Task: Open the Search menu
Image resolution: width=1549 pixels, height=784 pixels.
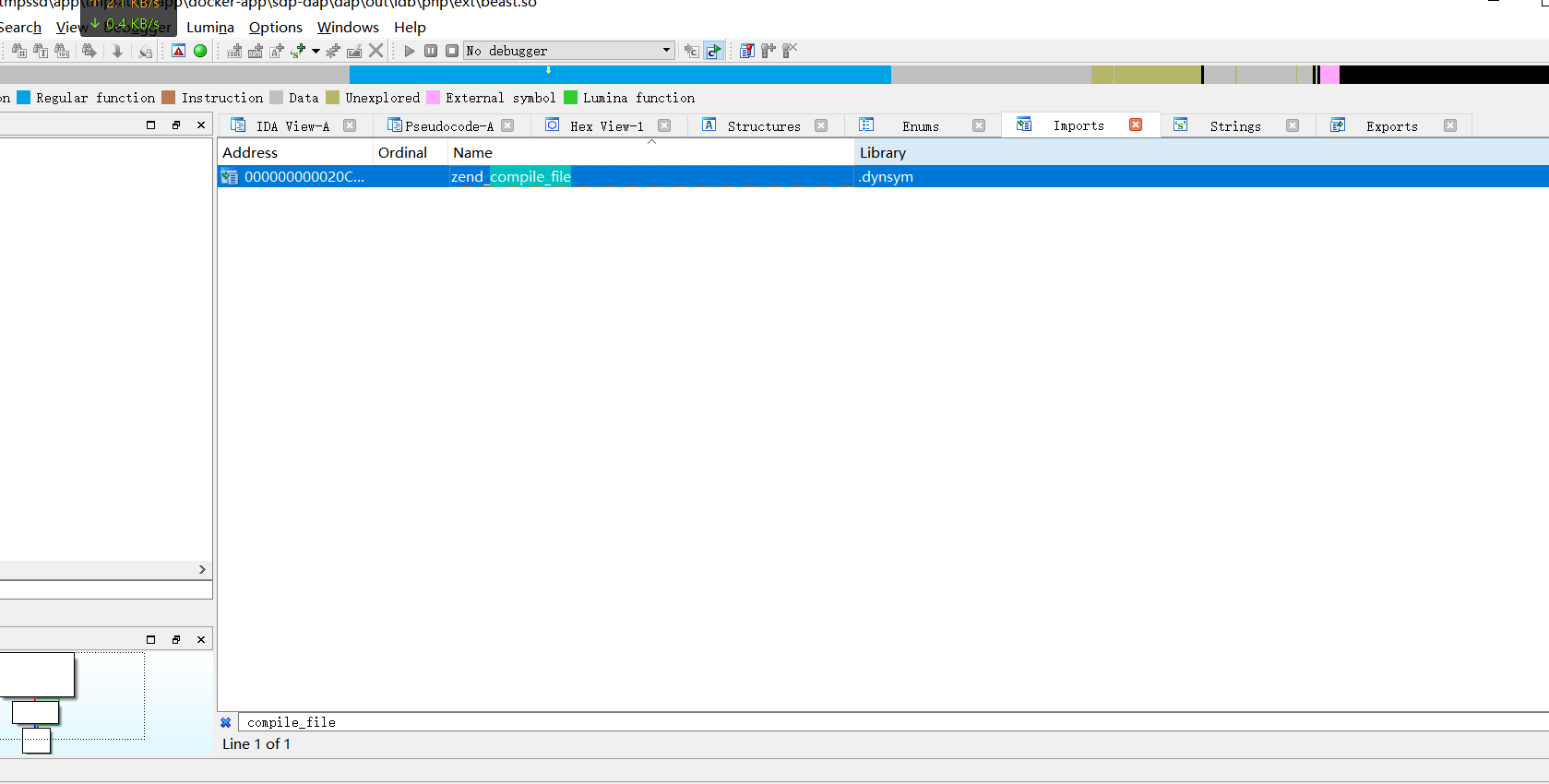Action: [20, 28]
